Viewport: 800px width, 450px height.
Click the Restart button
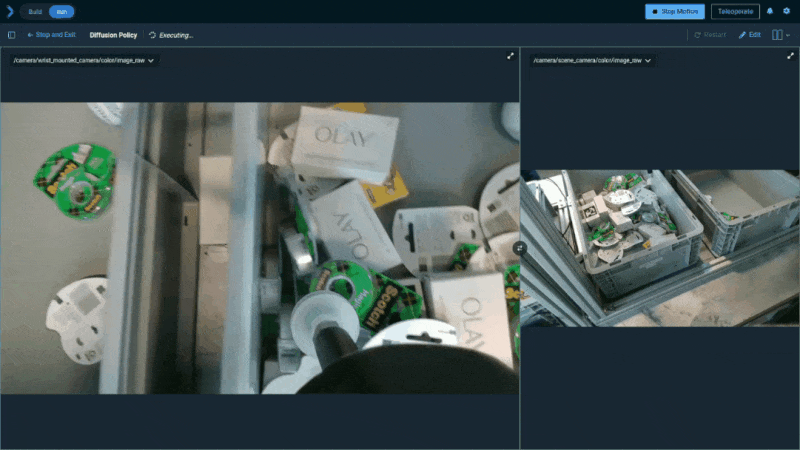click(x=710, y=35)
